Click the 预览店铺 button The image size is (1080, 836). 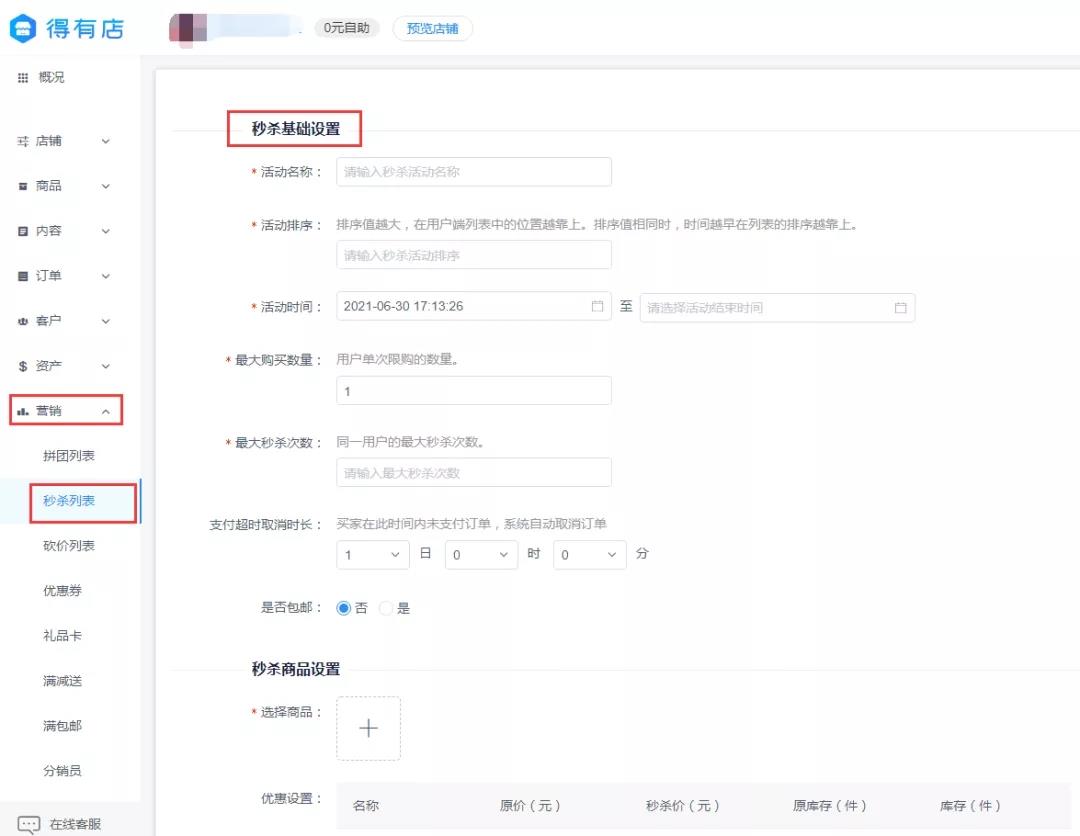pyautogui.click(x=433, y=28)
